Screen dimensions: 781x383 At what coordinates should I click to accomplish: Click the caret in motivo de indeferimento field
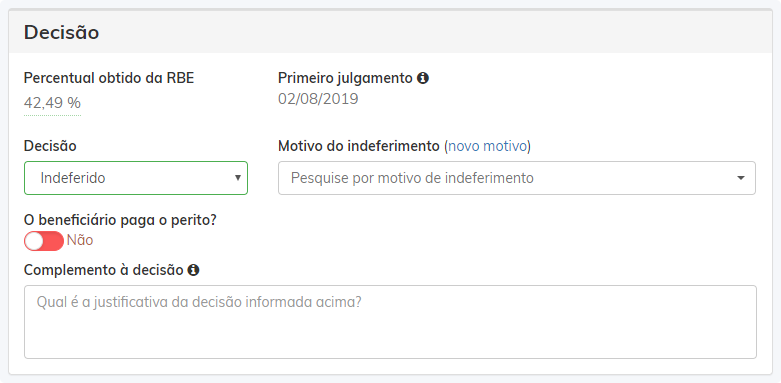(741, 178)
